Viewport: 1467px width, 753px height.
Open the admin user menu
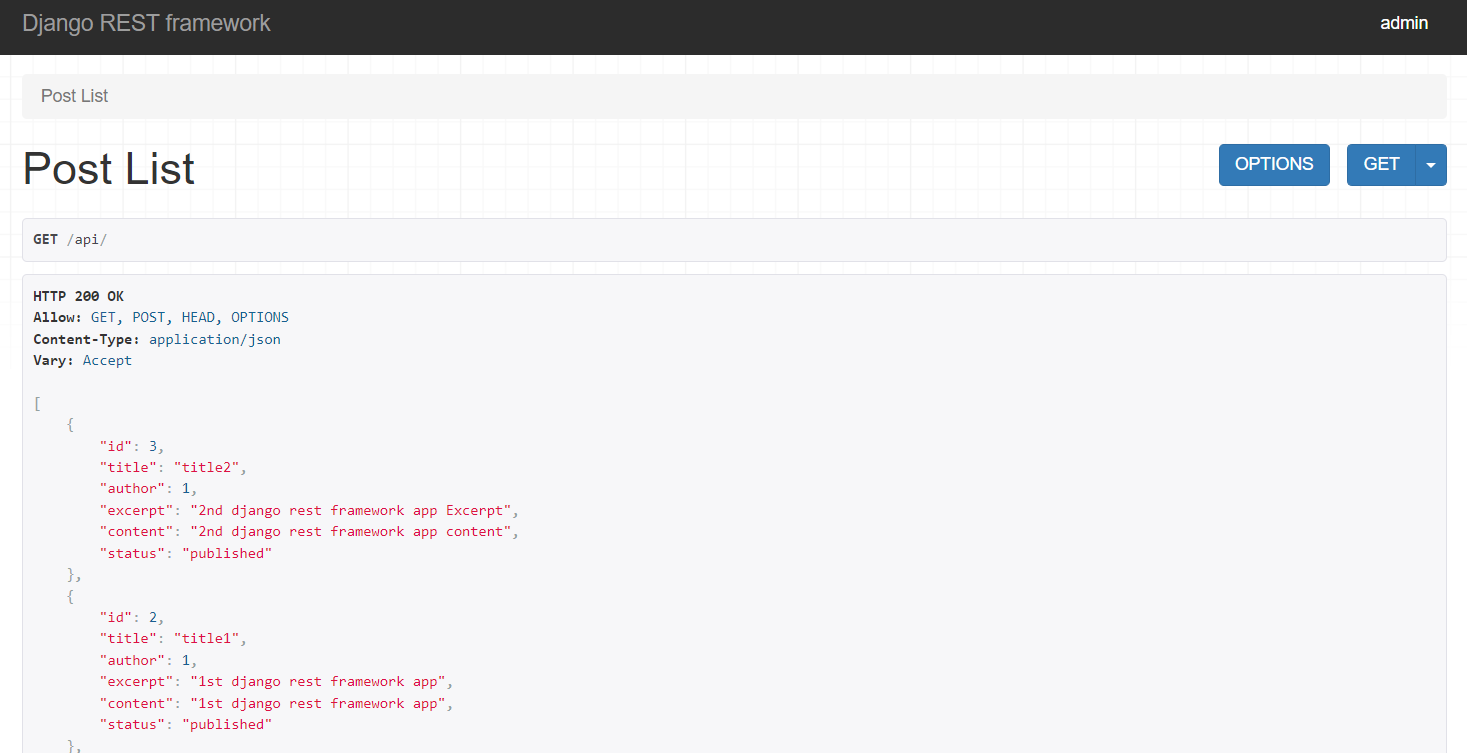click(x=1404, y=23)
